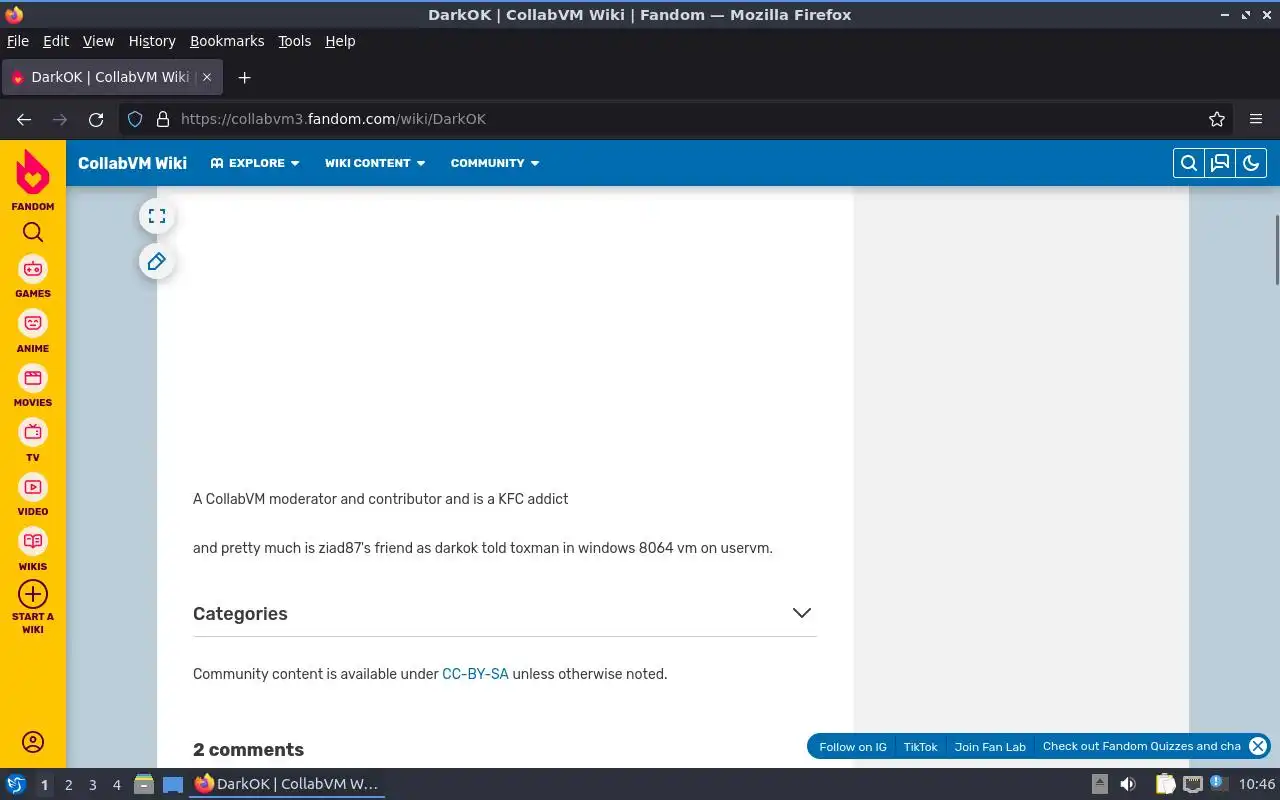Open the Wikis section icon
The width and height of the screenshot is (1280, 800).
(33, 541)
